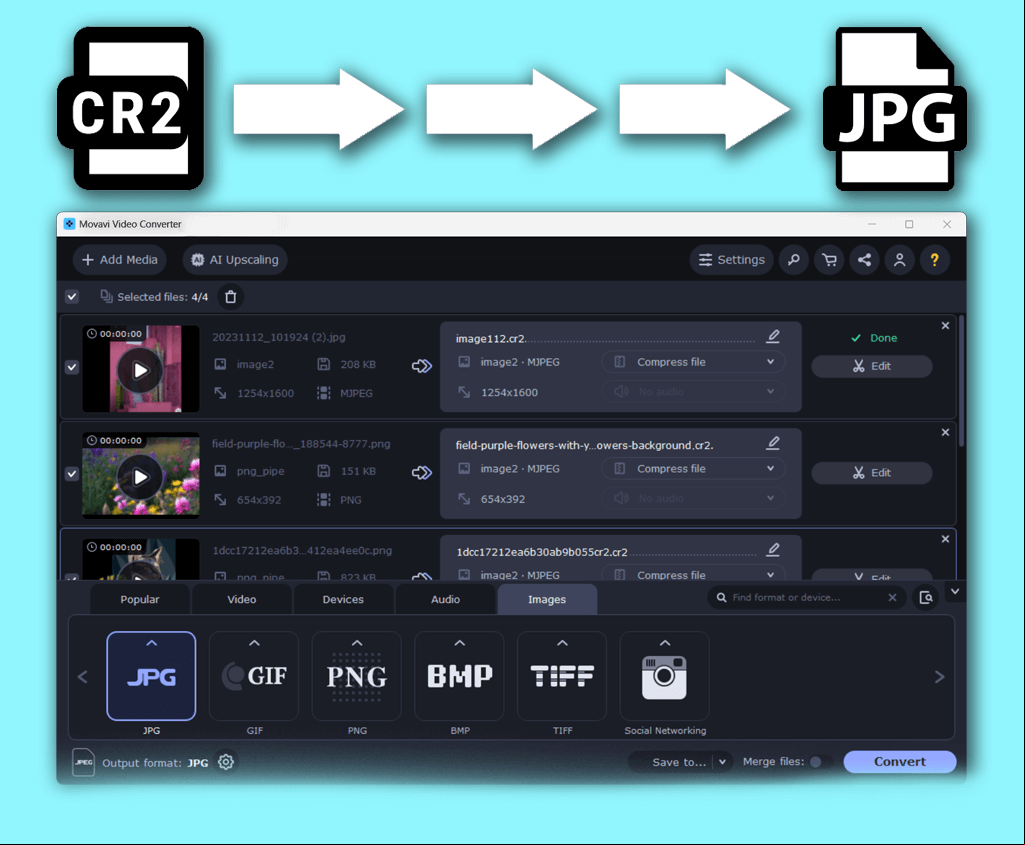
Task: Choose the PNG format tile
Action: pyautogui.click(x=356, y=676)
